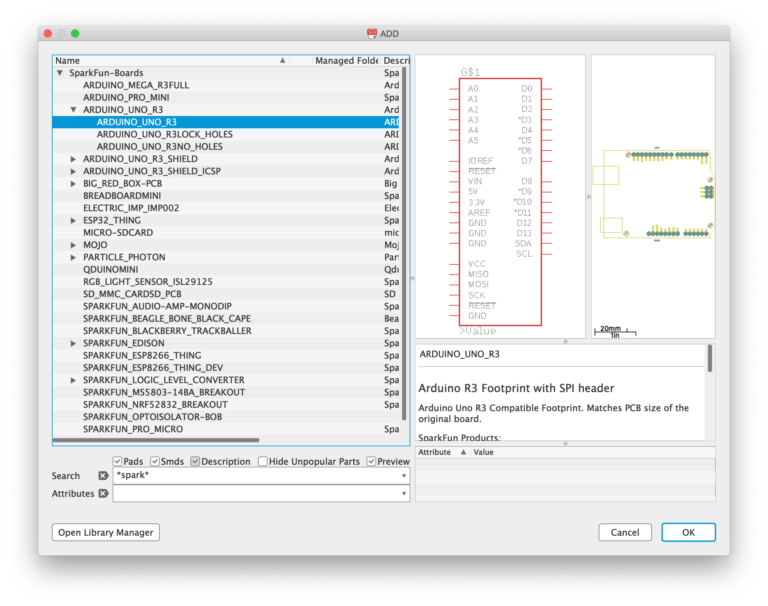Toggle the Pads checkbox
The width and height of the screenshot is (768, 606).
click(117, 461)
